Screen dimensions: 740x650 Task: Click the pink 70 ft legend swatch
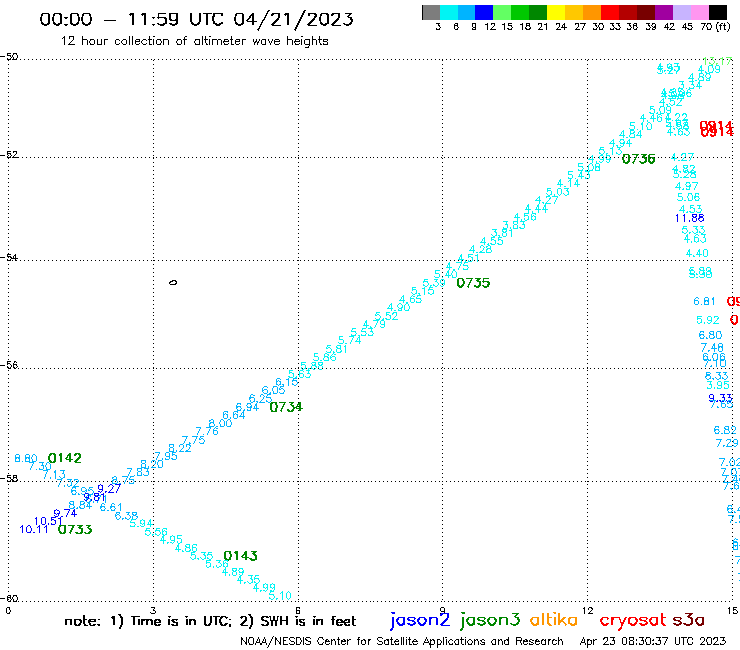point(699,12)
